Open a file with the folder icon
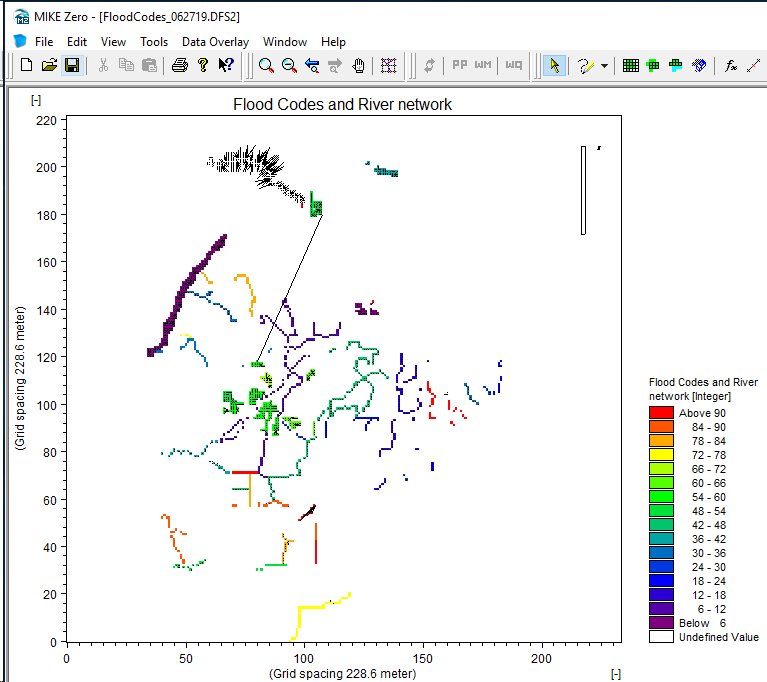Viewport: 767px width, 682px height. tap(49, 65)
